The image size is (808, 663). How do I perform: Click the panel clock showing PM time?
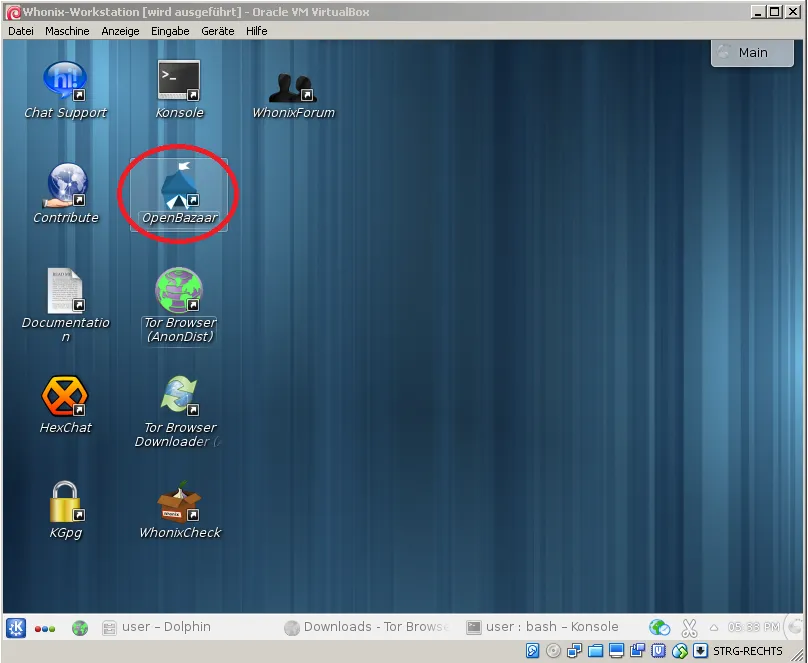coord(753,627)
